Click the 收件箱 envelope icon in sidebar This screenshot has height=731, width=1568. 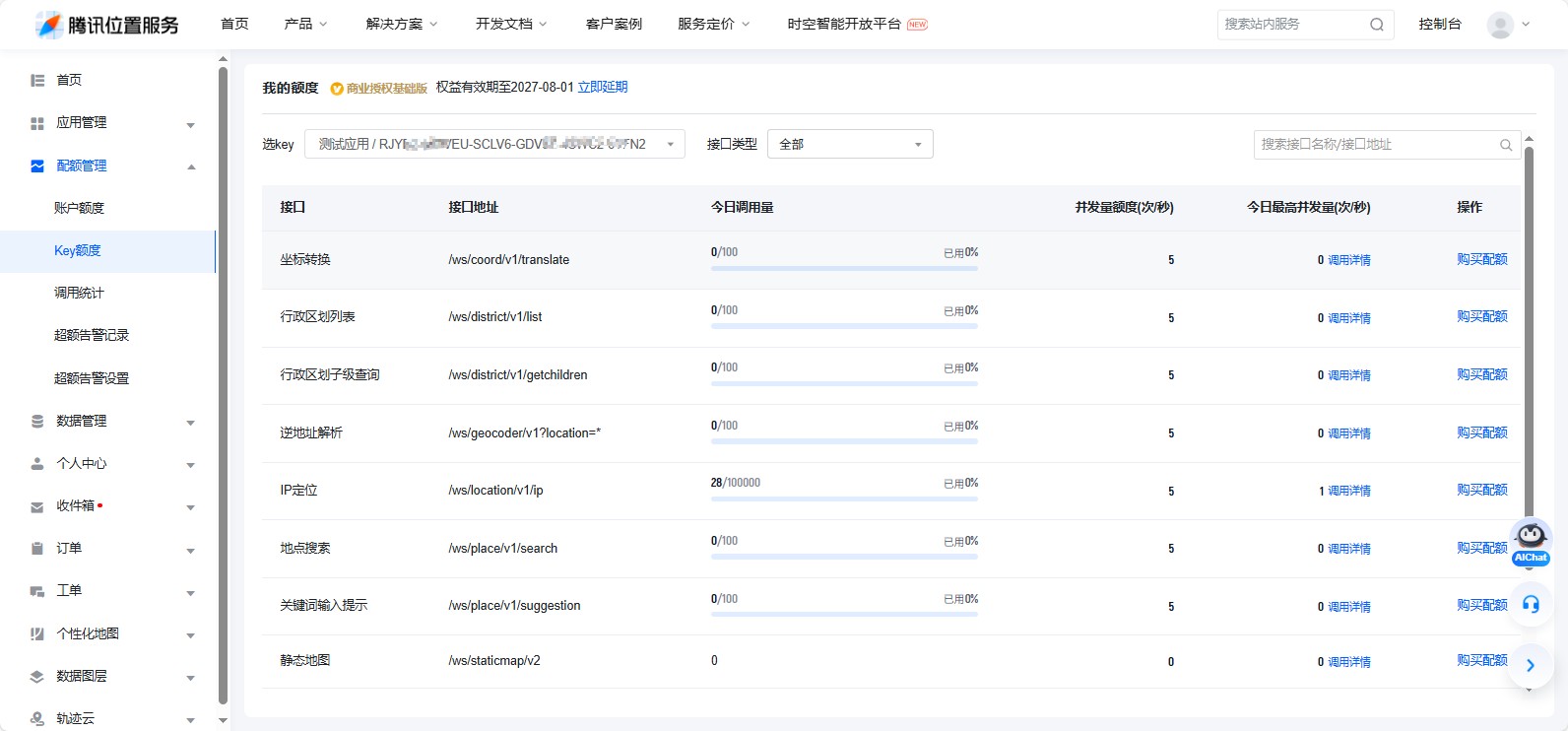coord(37,506)
